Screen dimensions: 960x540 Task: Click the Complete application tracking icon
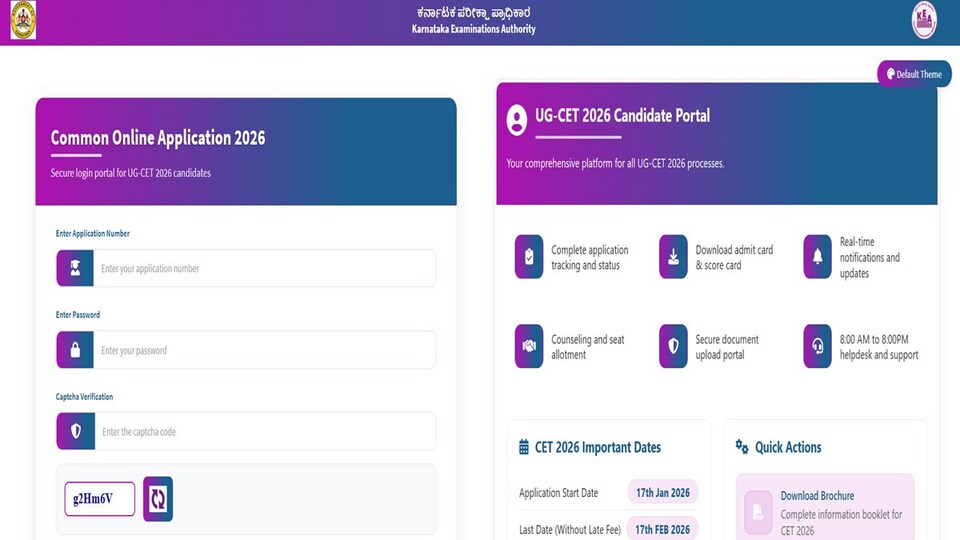[529, 257]
